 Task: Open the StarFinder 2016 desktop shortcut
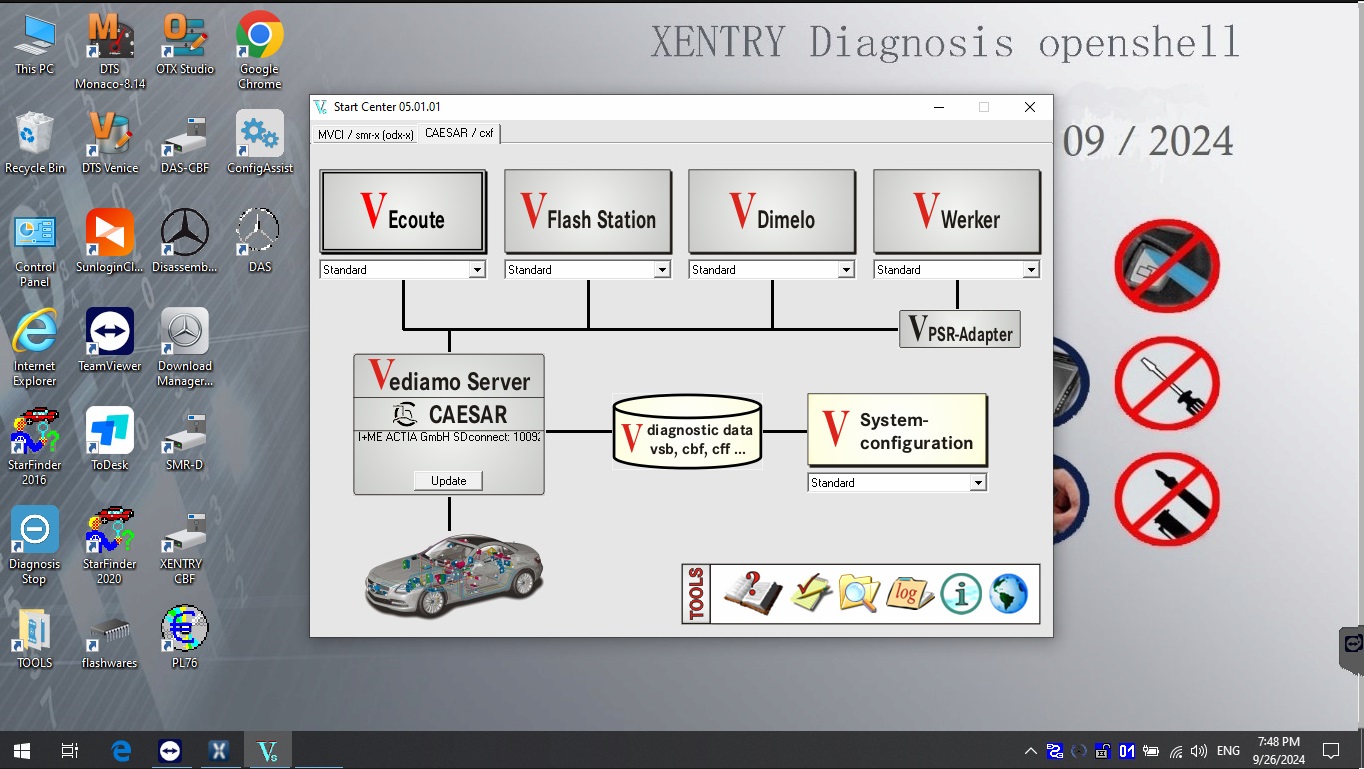pos(35,447)
